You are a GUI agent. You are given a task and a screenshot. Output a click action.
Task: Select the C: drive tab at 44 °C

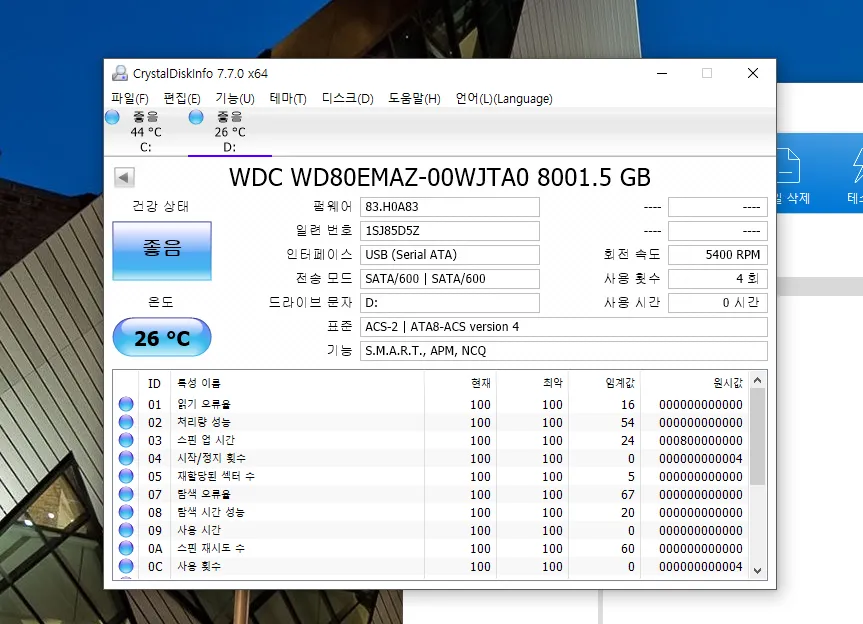(x=145, y=132)
